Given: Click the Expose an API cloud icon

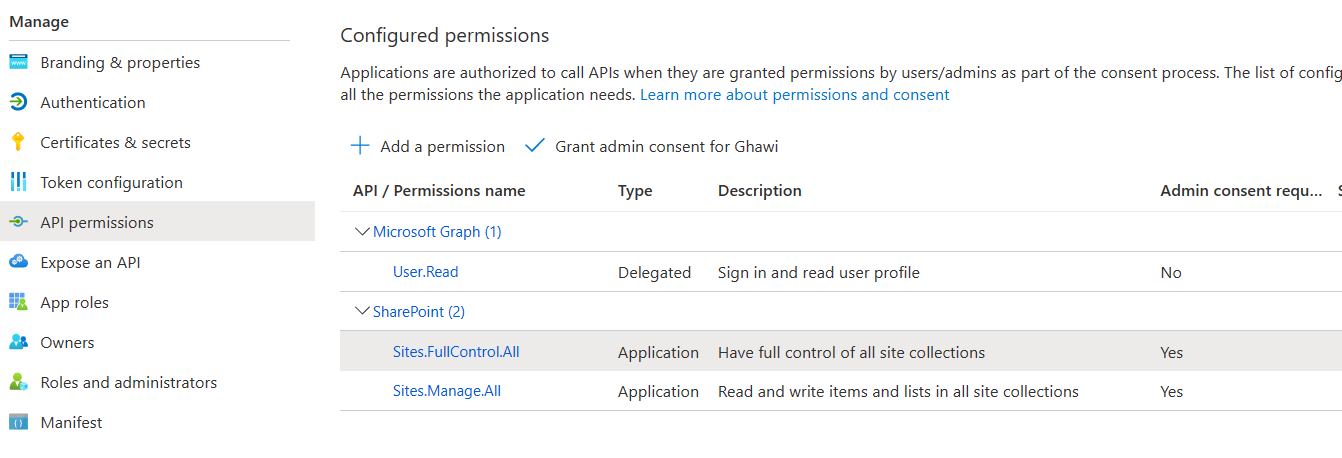Looking at the screenshot, I should [18, 262].
